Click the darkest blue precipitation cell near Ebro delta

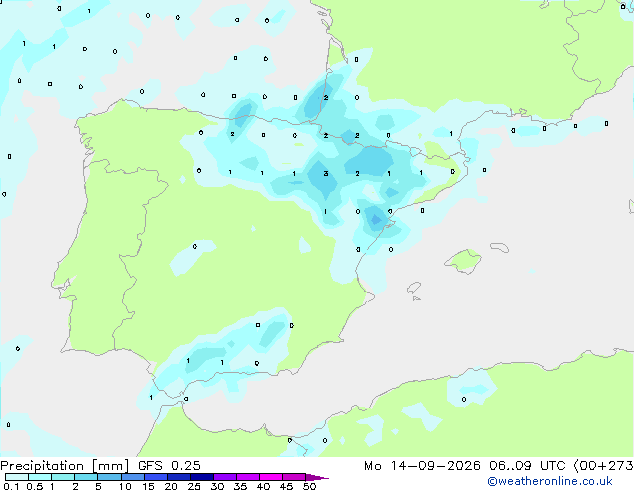(376, 220)
